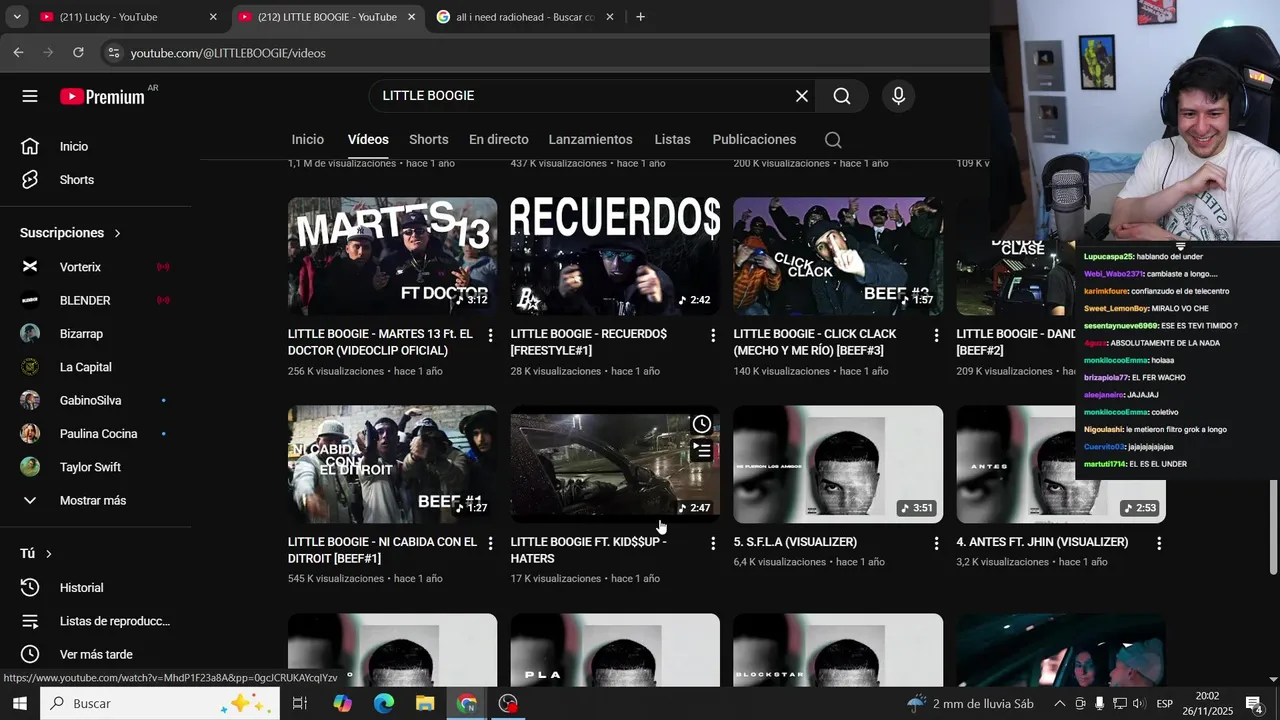This screenshot has height=720, width=1280.
Task: Open Inicio in the sidebar
Action: 95,146
